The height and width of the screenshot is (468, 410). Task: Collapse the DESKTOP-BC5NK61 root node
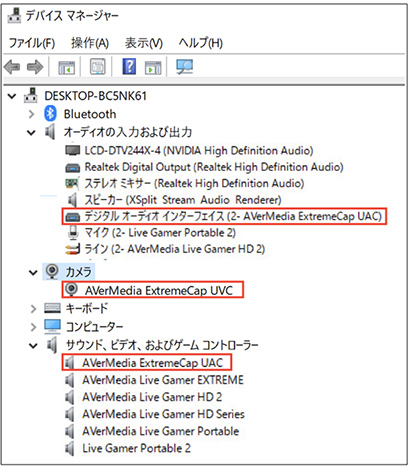tap(12, 96)
